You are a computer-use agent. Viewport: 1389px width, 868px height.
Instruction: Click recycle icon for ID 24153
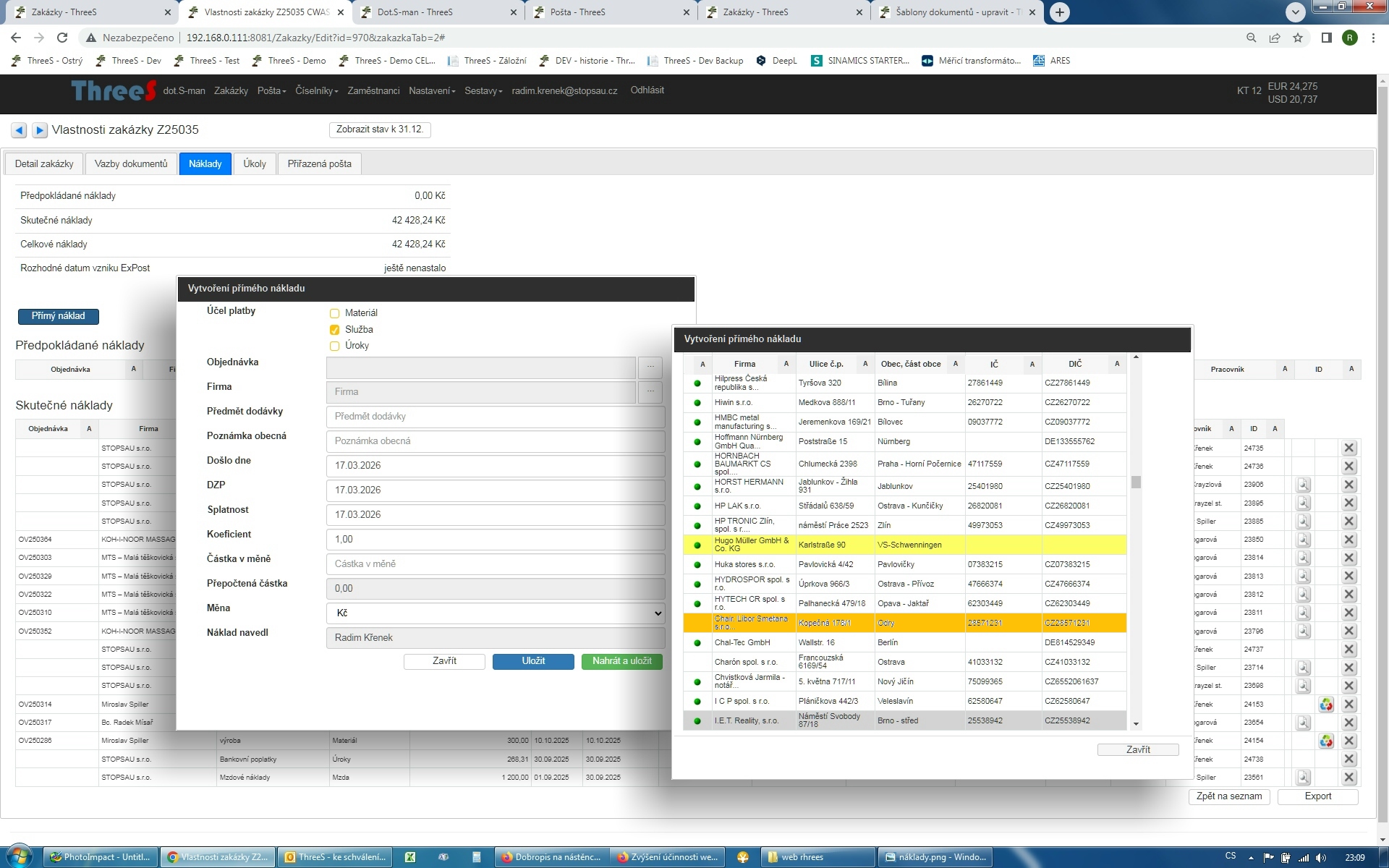pyautogui.click(x=1325, y=705)
